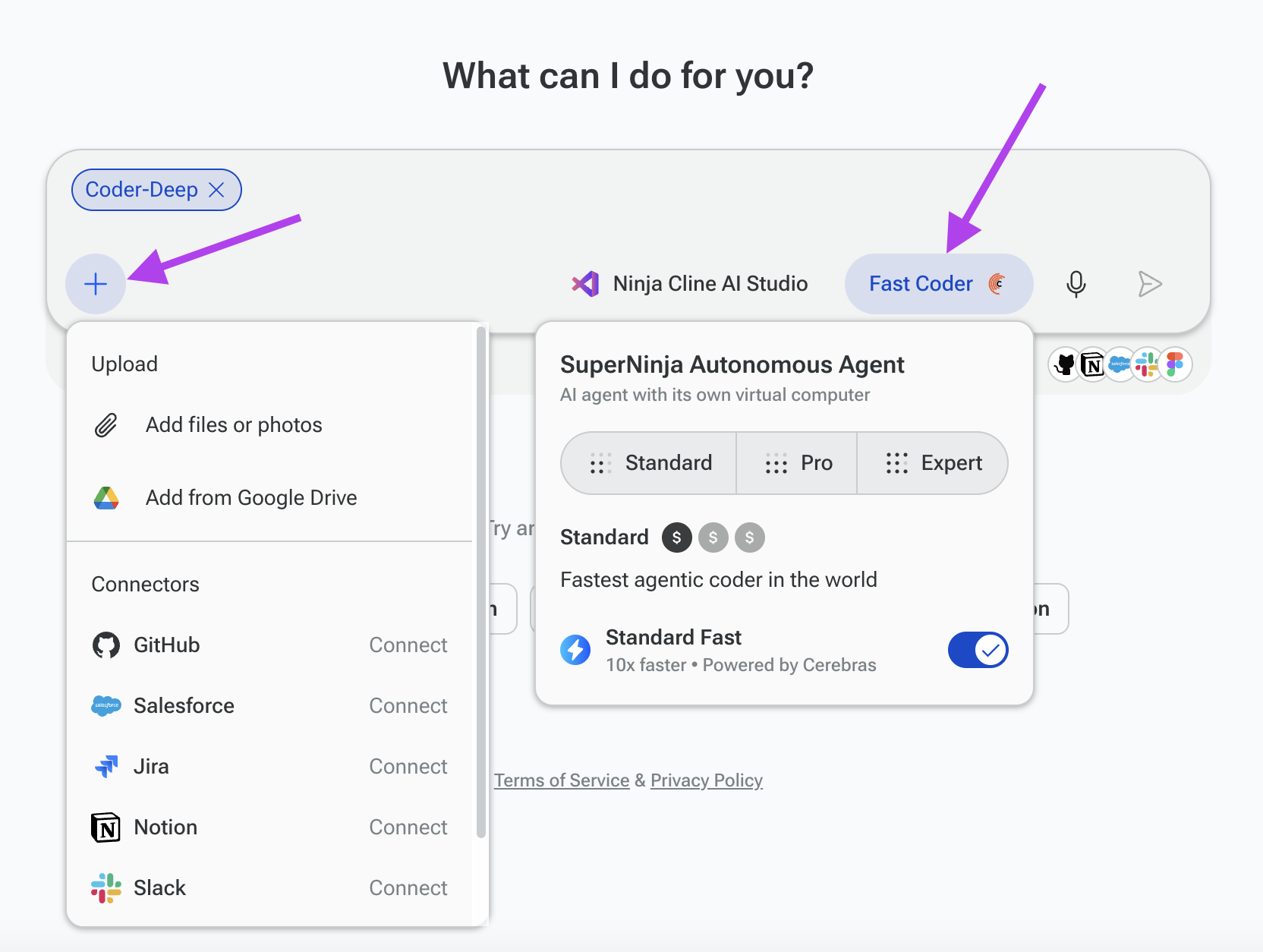Toggle the Standard Fast switch
1263x952 pixels.
pos(978,650)
